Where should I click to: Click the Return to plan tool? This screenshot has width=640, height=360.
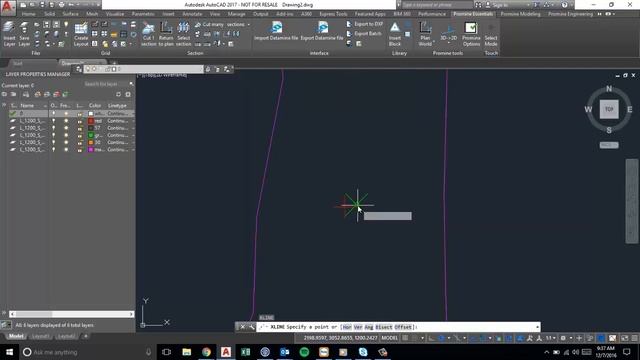[x=166, y=33]
